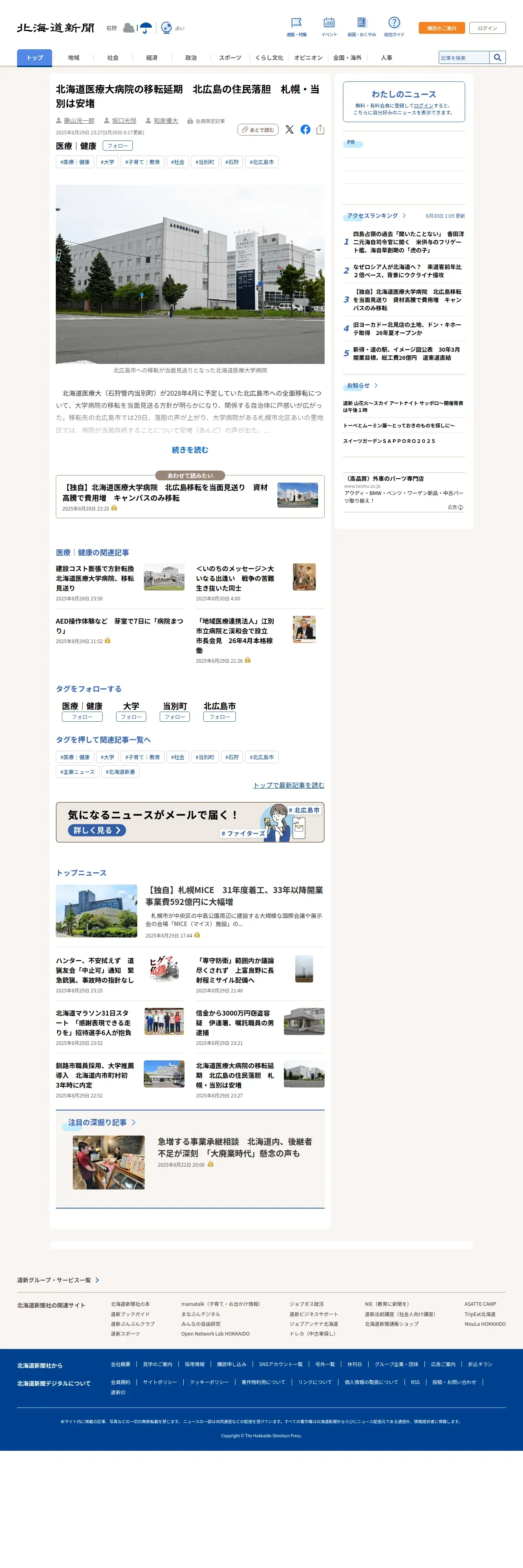Follow the 大学 tag
This screenshot has height=1568, width=523.
click(x=132, y=717)
